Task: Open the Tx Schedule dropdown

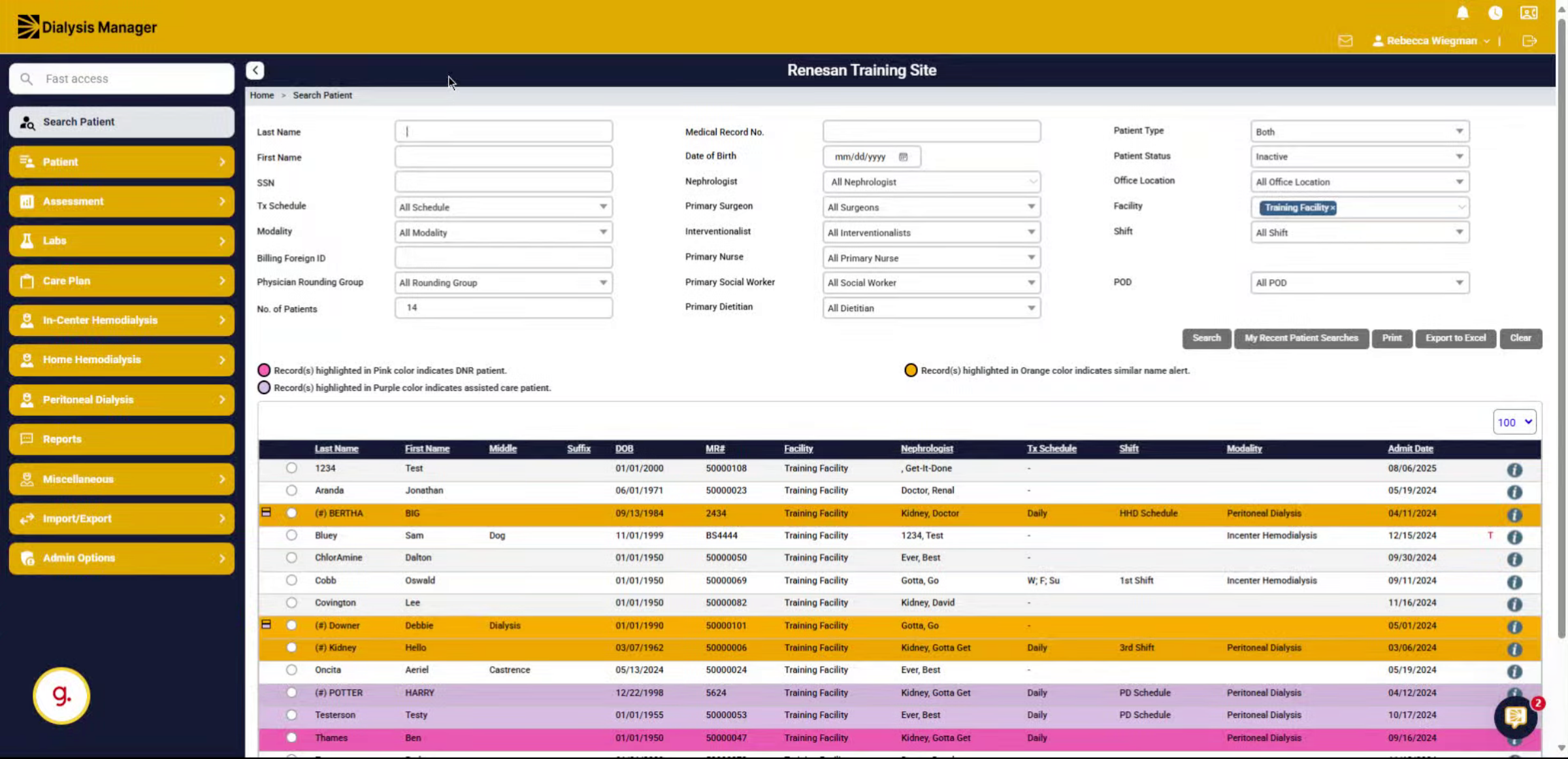Action: (x=503, y=207)
